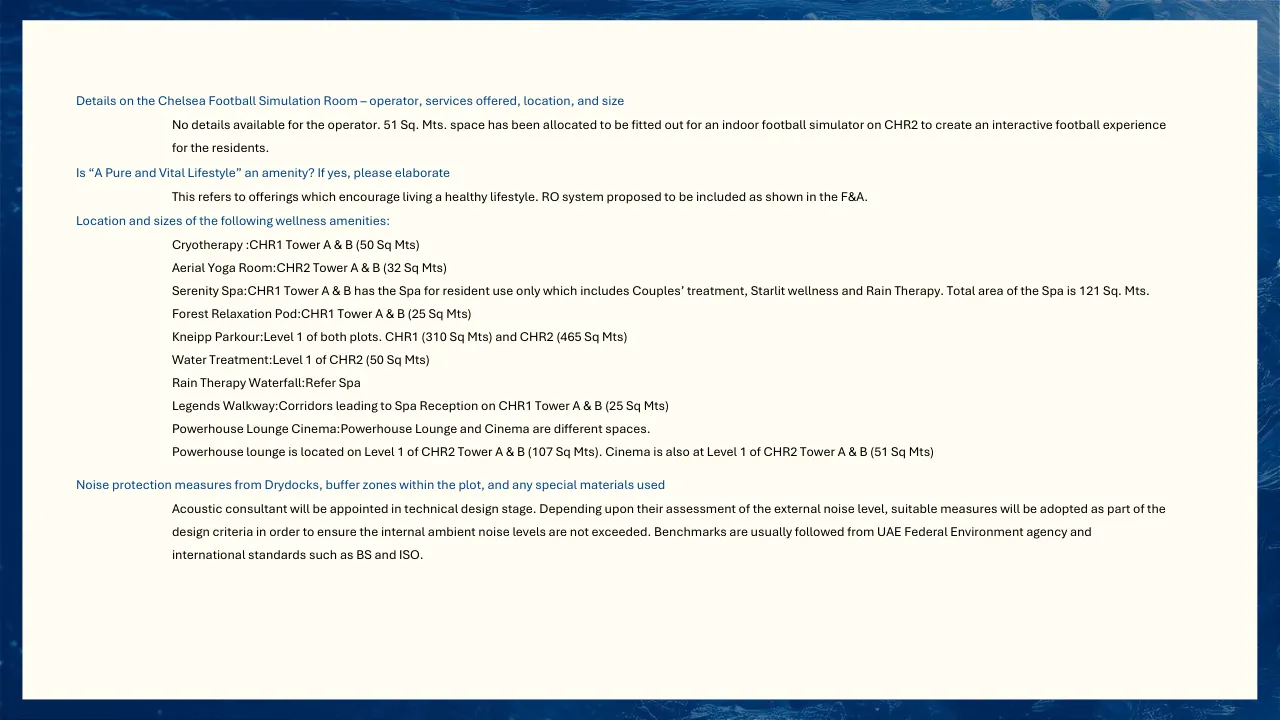1280x720 pixels.
Task: Click the line ending "for the residents."
Action: pos(220,148)
